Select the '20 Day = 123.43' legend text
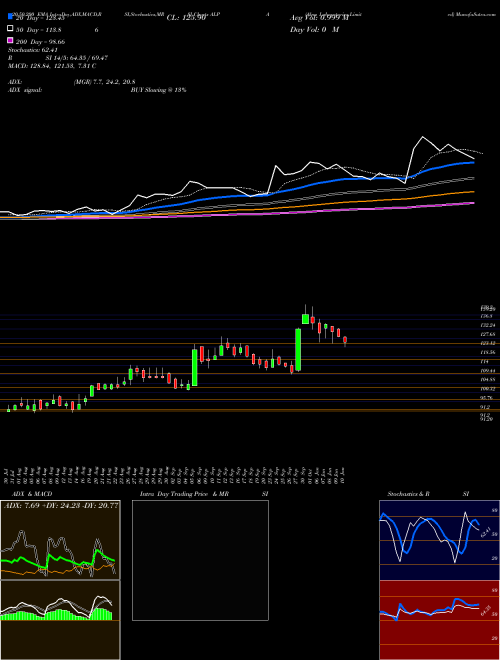Viewport: 500px width, 660px height. (40, 18)
